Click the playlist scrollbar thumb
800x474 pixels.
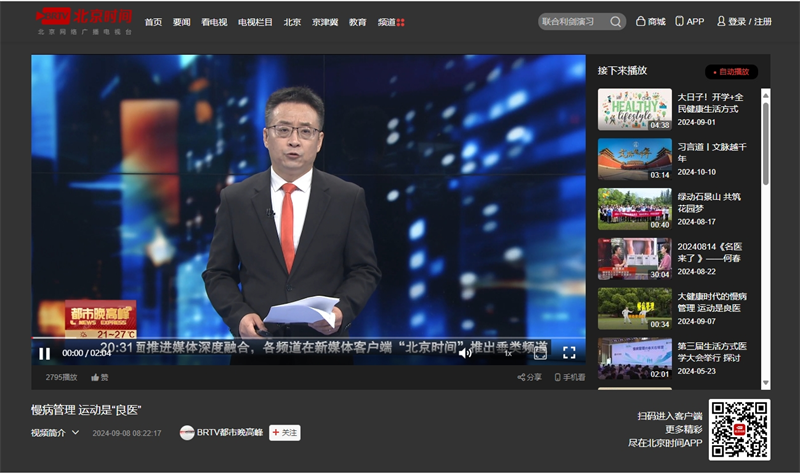[765, 144]
